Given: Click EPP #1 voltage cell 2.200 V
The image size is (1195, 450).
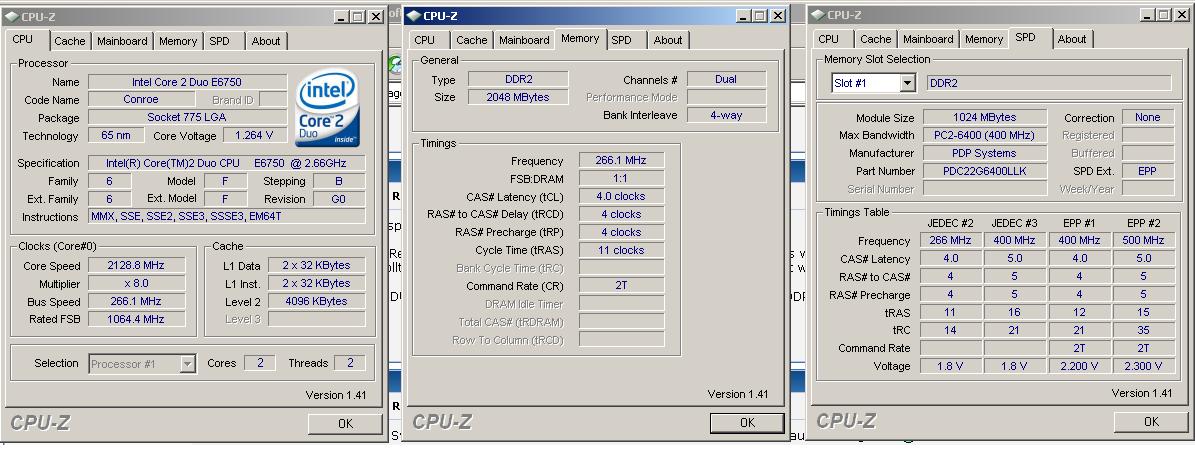Looking at the screenshot, I should pyautogui.click(x=1079, y=366).
